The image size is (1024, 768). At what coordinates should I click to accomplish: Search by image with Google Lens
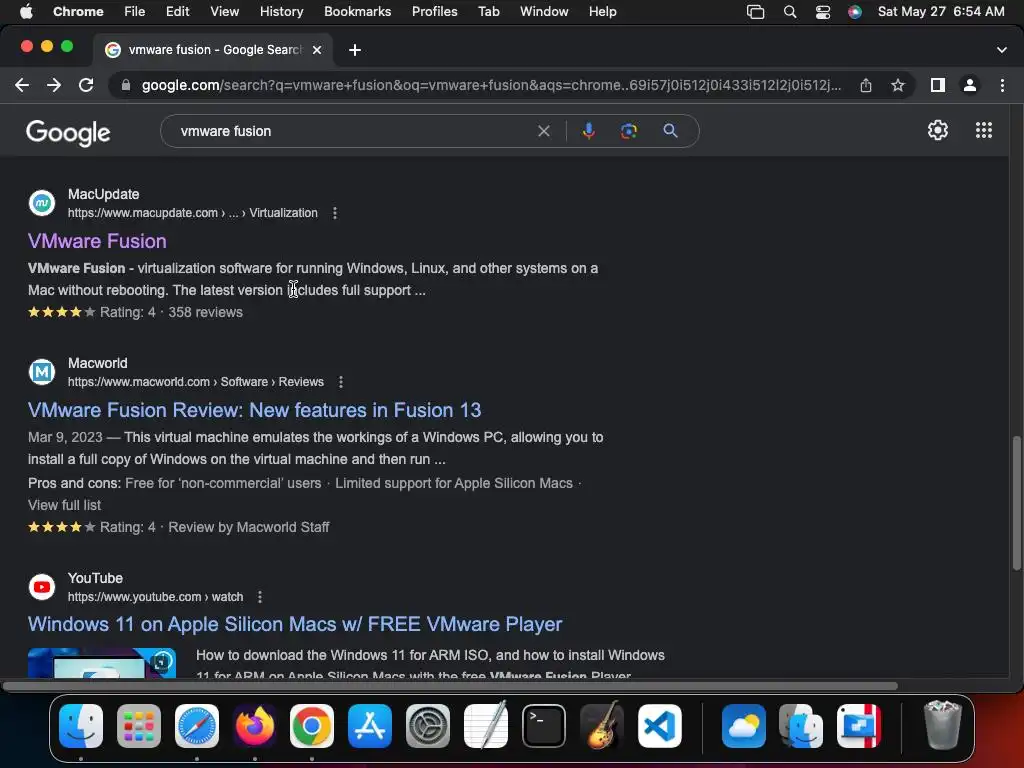pyautogui.click(x=628, y=131)
